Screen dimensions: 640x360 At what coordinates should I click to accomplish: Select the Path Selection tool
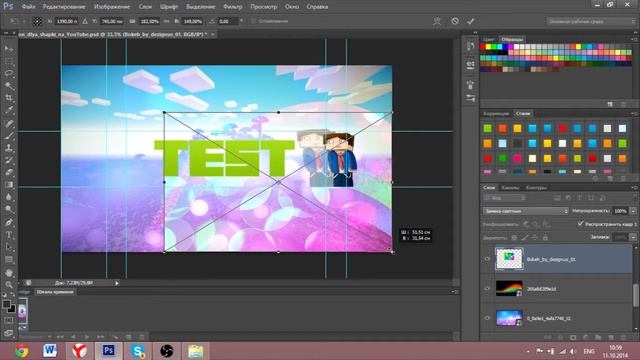(x=9, y=247)
